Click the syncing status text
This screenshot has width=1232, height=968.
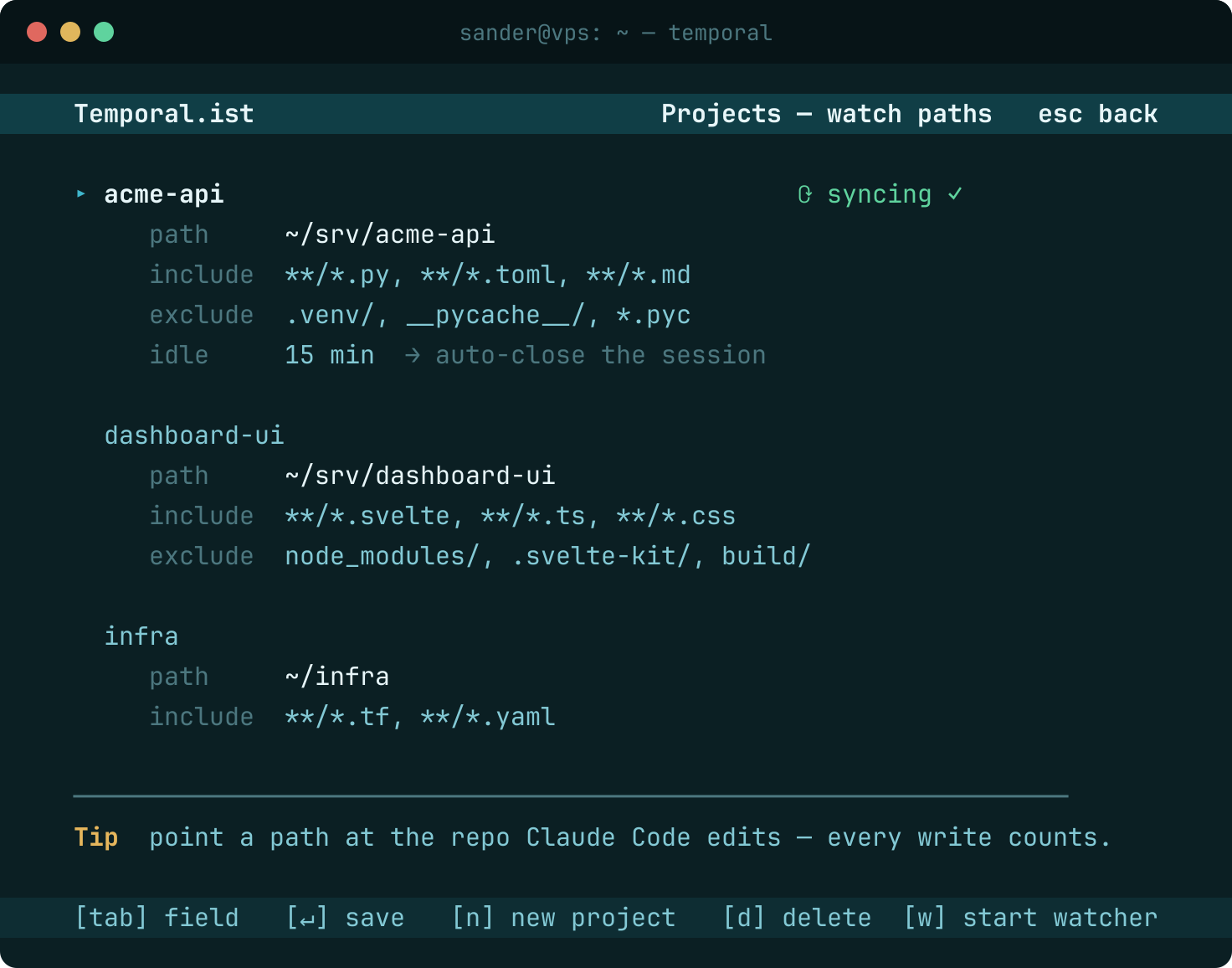point(880,194)
